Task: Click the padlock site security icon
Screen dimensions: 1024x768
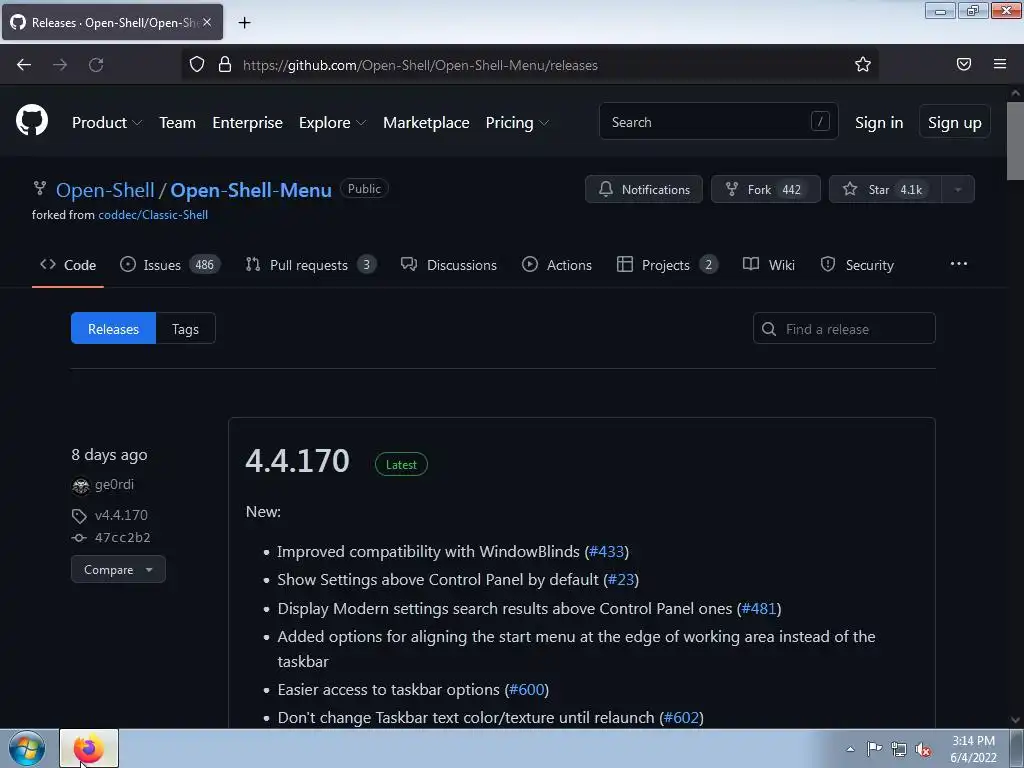Action: (x=225, y=65)
